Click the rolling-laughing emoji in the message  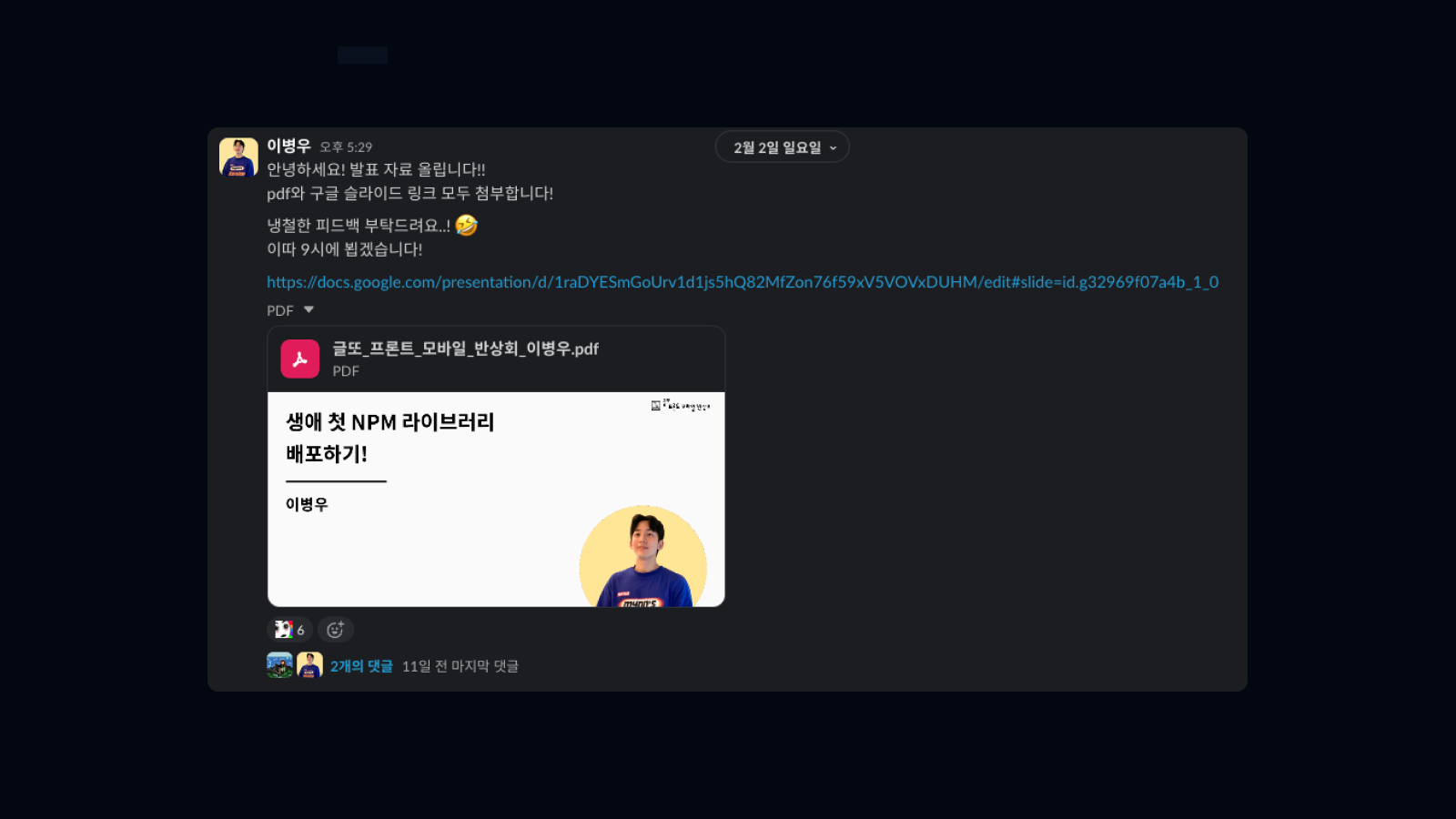466,225
